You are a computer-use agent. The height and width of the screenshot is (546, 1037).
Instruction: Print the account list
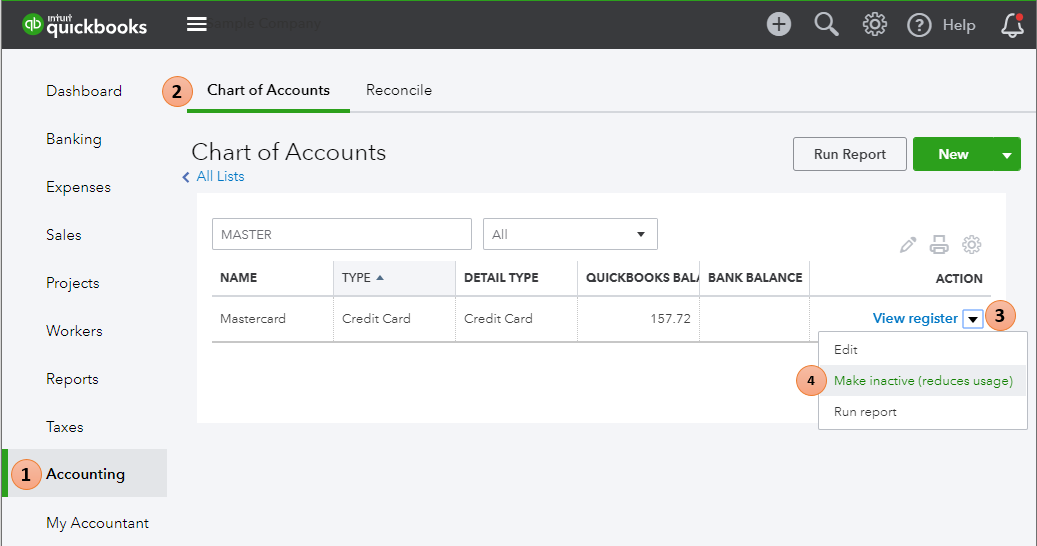click(x=939, y=245)
